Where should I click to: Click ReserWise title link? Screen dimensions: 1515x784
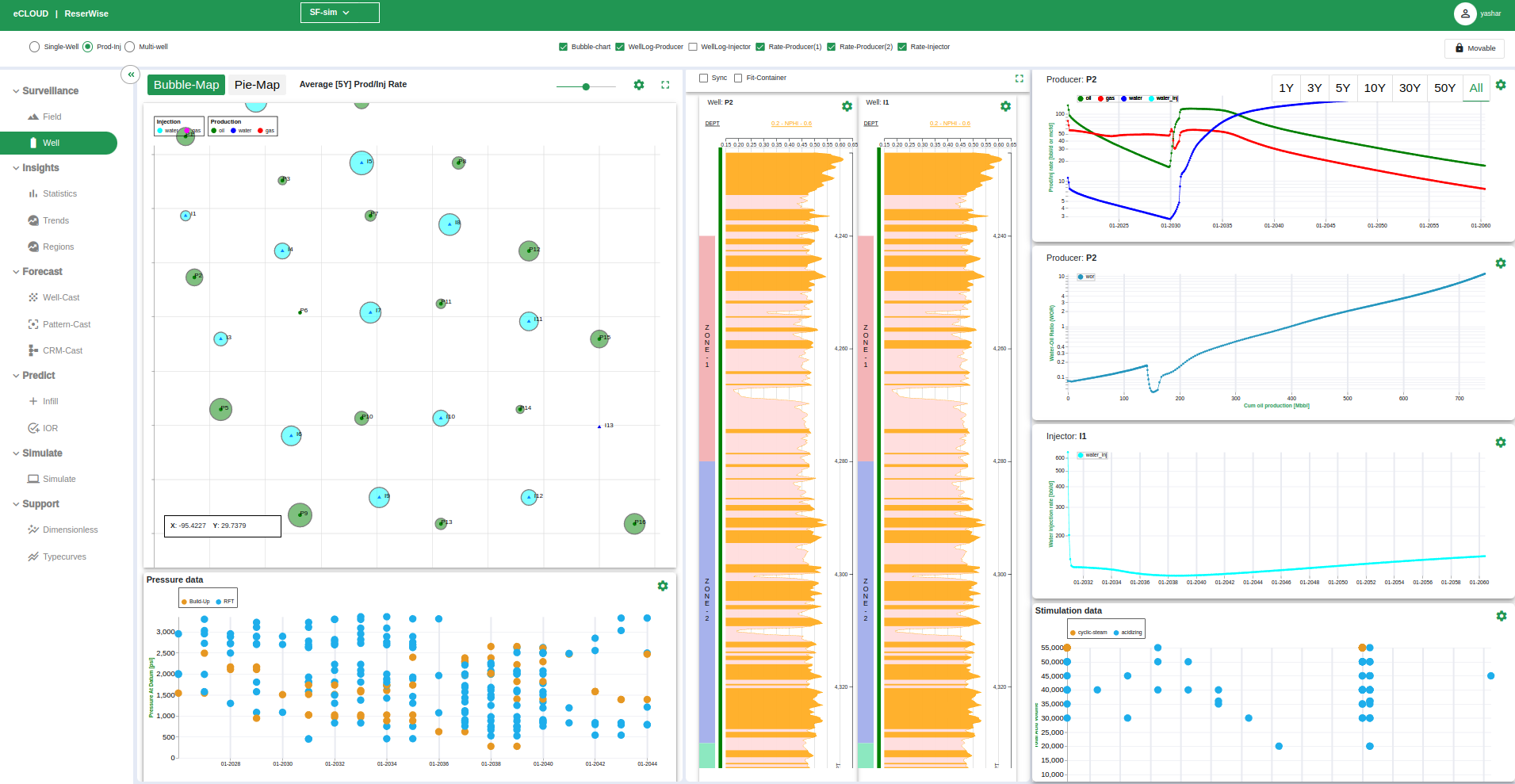click(86, 13)
